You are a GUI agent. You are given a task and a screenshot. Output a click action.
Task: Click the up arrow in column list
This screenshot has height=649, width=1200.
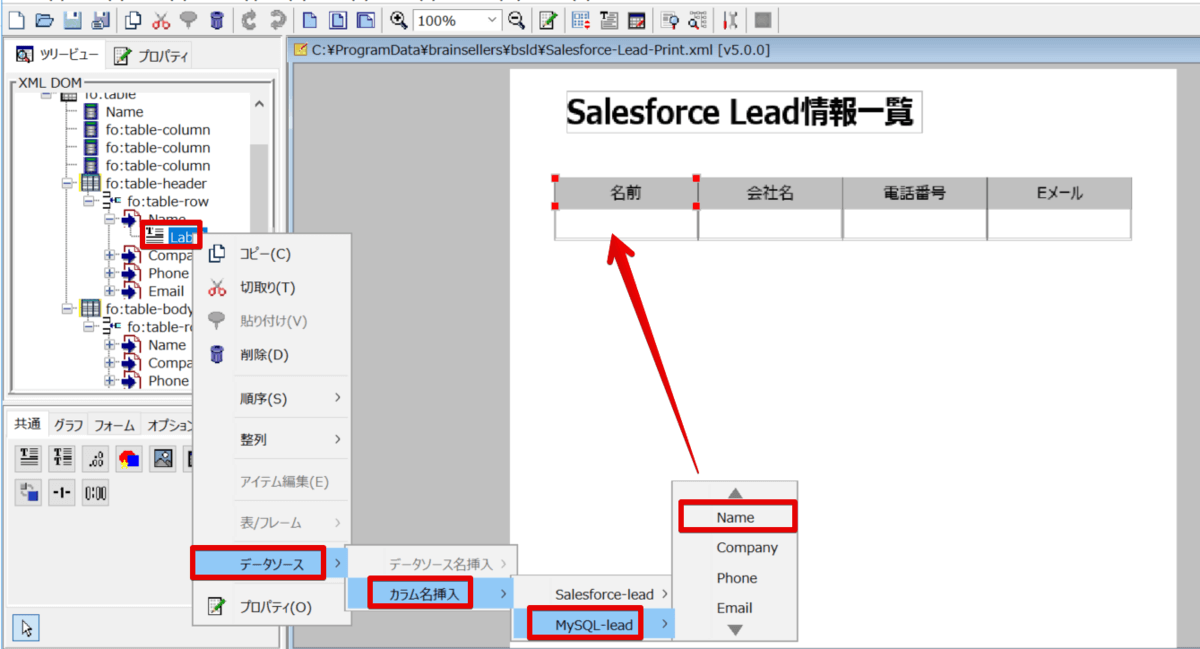735,493
